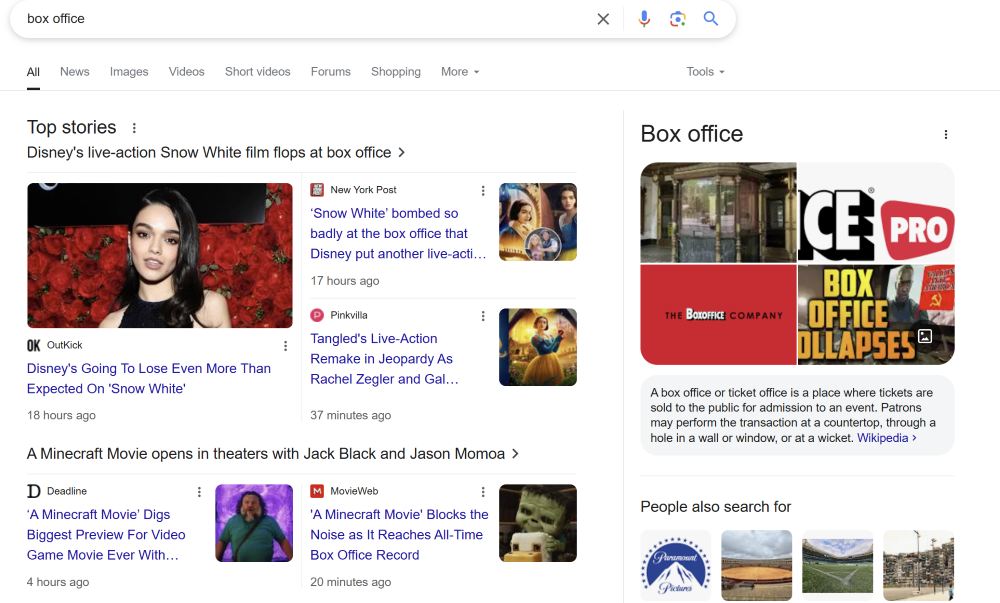Open Google Lens image search icon
The image size is (1000, 603).
(x=677, y=19)
